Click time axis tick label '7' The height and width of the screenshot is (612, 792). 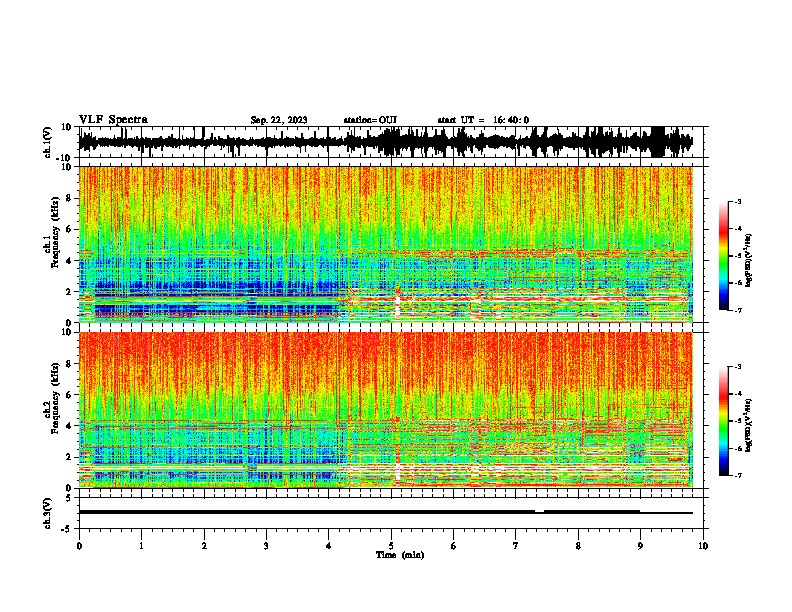click(x=516, y=546)
